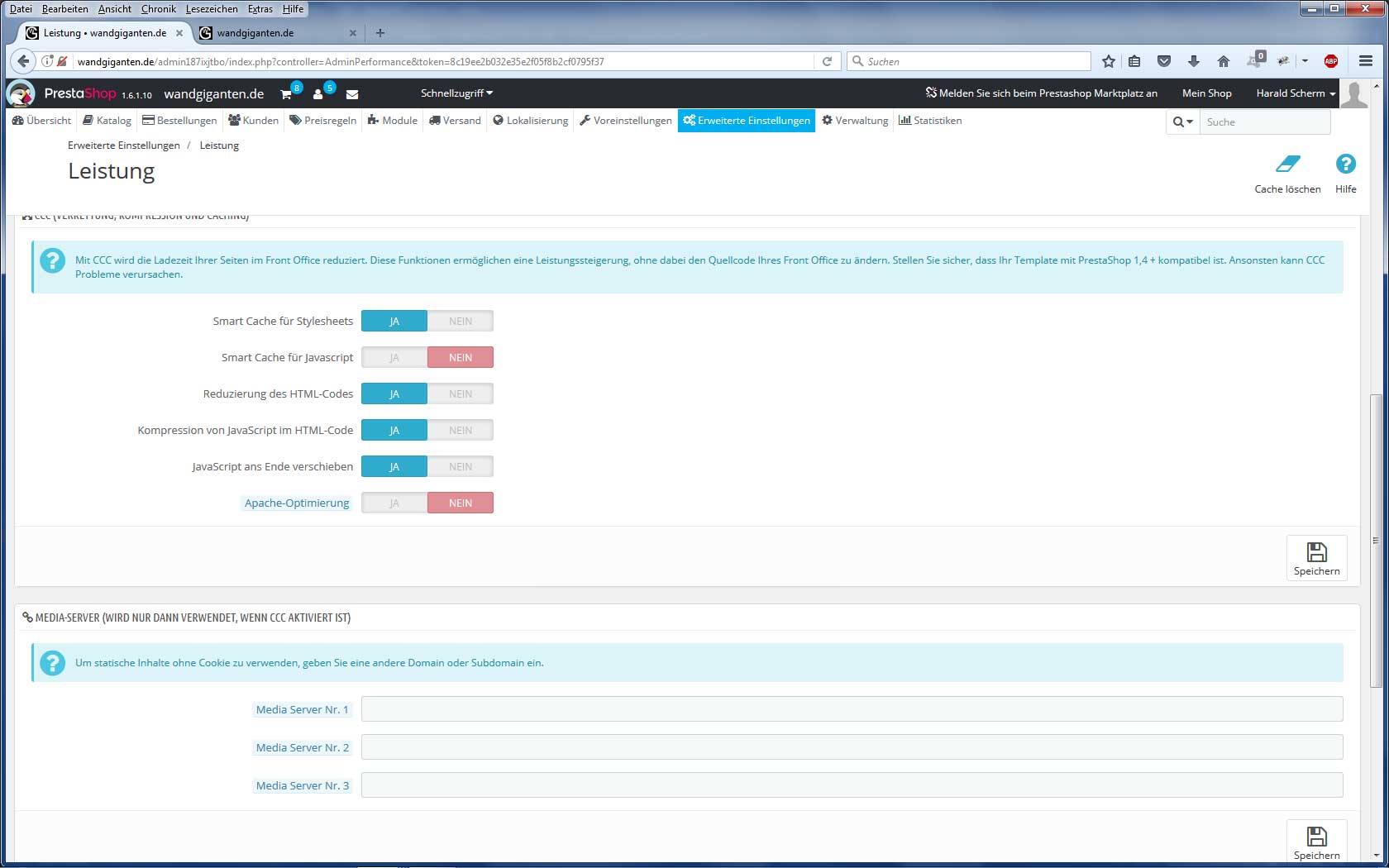Switch to the second wandgiganten.de tab
The height and width of the screenshot is (868, 1389).
pyautogui.click(x=277, y=33)
